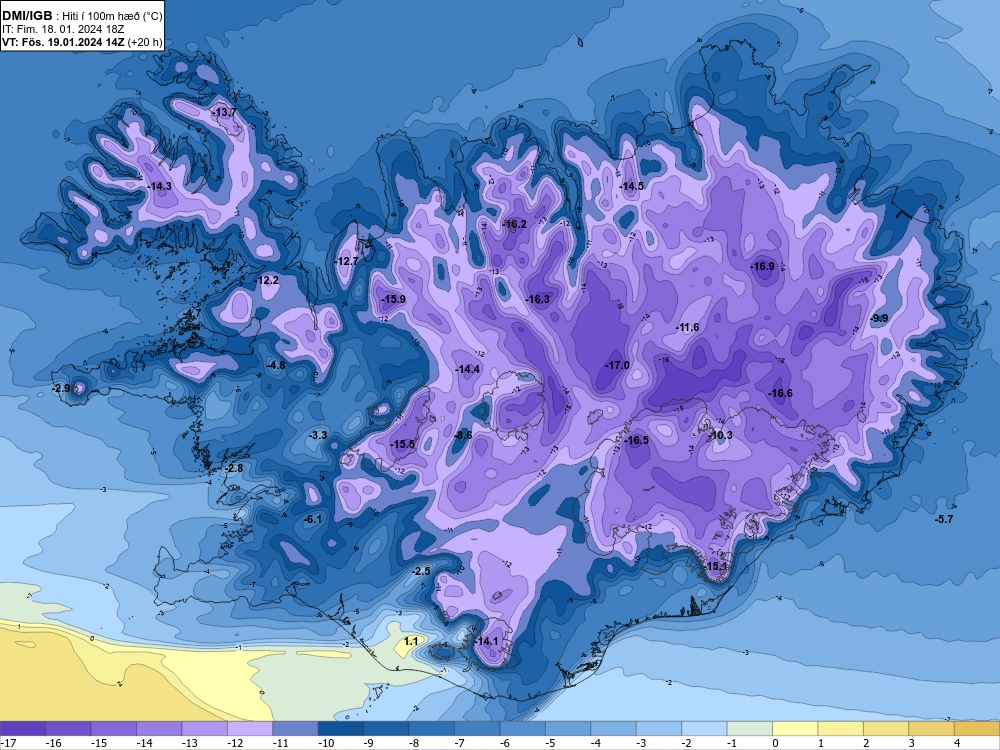
Task: Click the '-12' label in the color legend
Action: pyautogui.click(x=235, y=742)
